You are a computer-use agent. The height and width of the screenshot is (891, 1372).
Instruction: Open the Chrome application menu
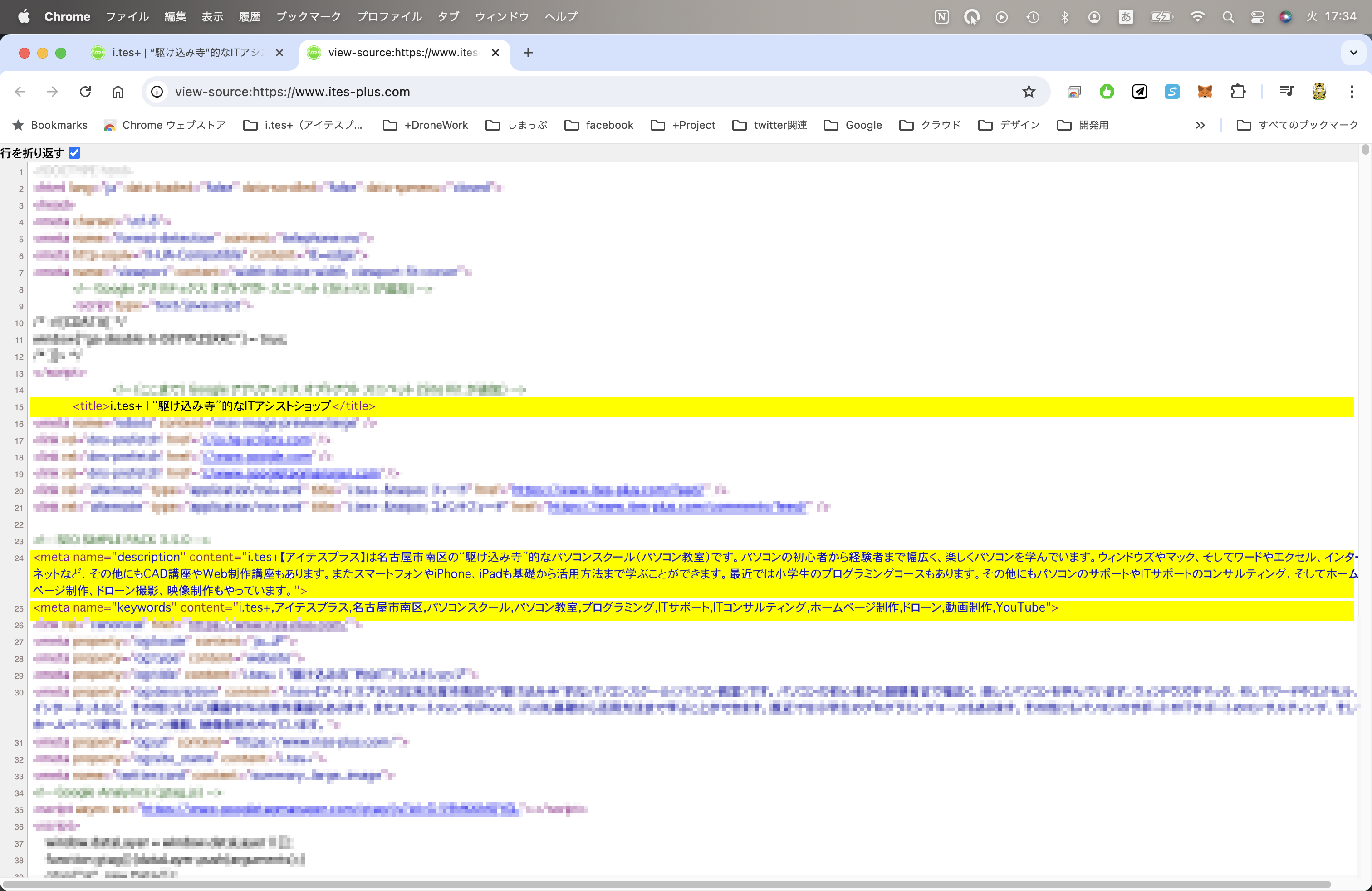68,17
